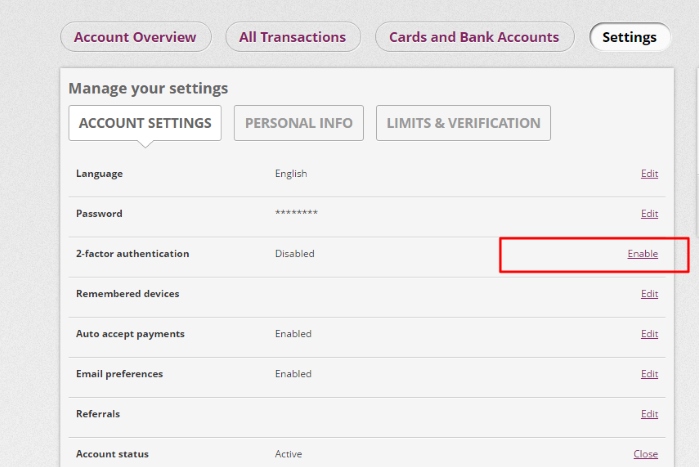The height and width of the screenshot is (467, 699).
Task: Click Edit link for Password
Action: (649, 214)
